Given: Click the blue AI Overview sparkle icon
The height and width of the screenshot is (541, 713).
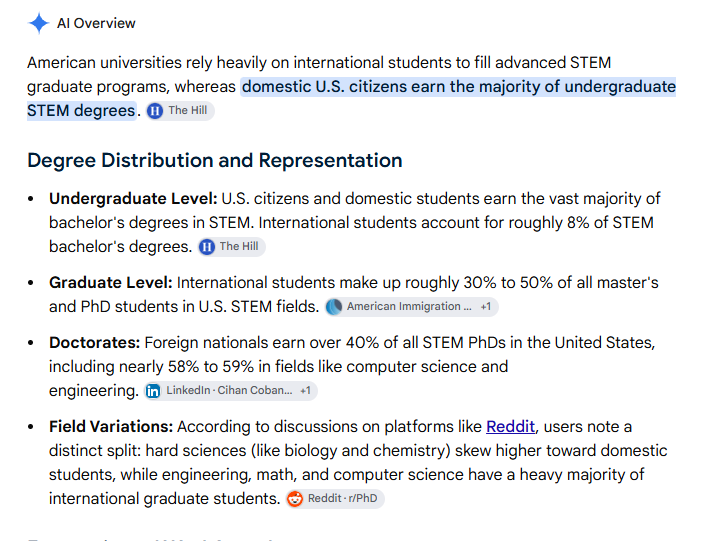Looking at the screenshot, I should tap(39, 23).
